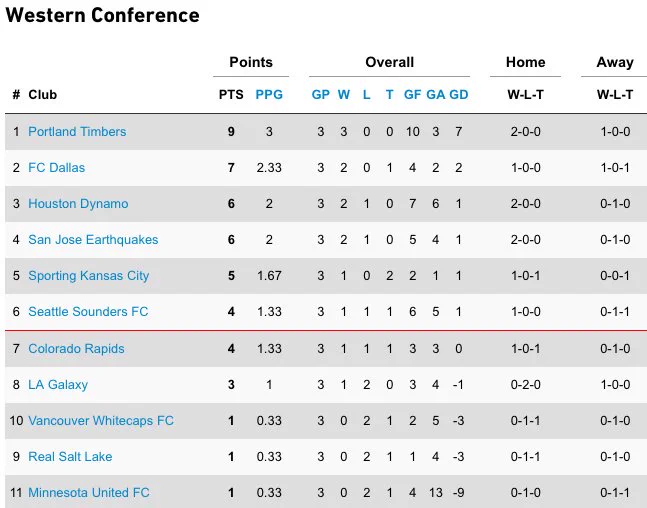Sort table by GP column
The width and height of the screenshot is (647, 508).
coord(321,95)
